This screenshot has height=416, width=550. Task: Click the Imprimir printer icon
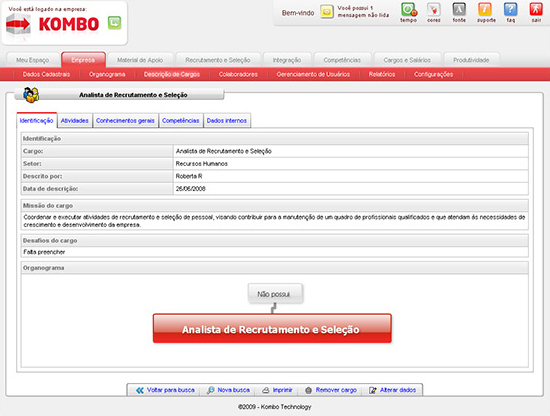pos(266,390)
